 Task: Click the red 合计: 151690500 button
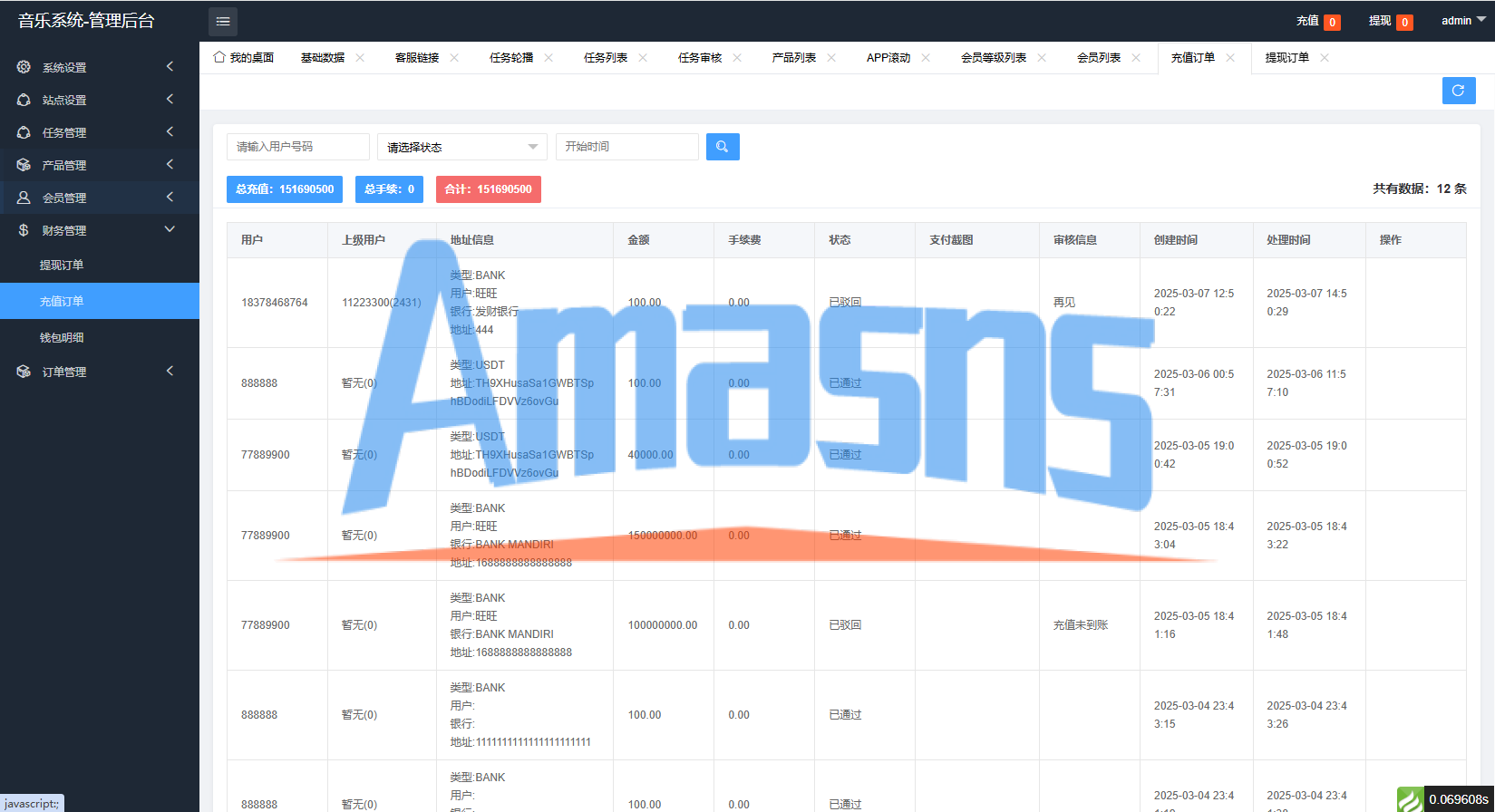489,189
